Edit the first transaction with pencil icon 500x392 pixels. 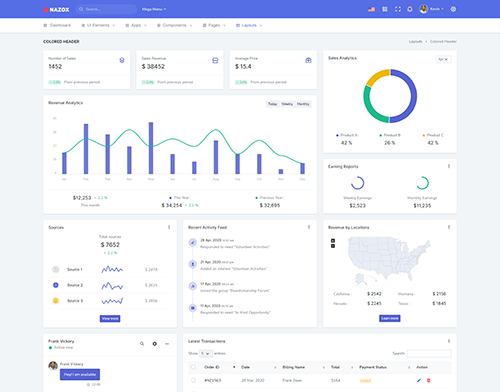(x=419, y=380)
